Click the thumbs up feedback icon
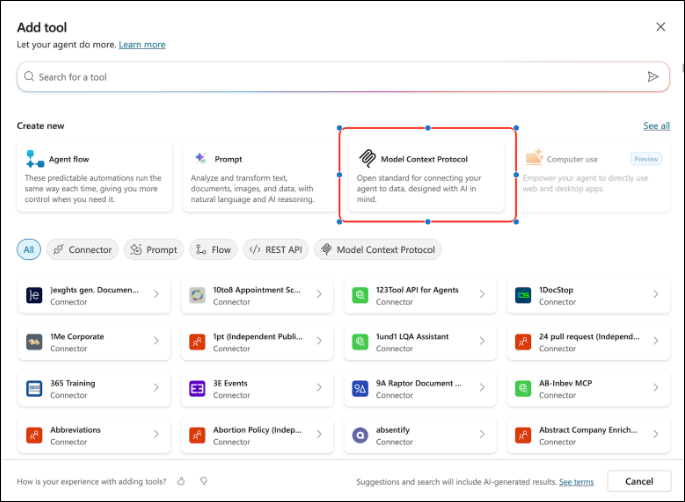This screenshot has width=685, height=502. (181, 481)
